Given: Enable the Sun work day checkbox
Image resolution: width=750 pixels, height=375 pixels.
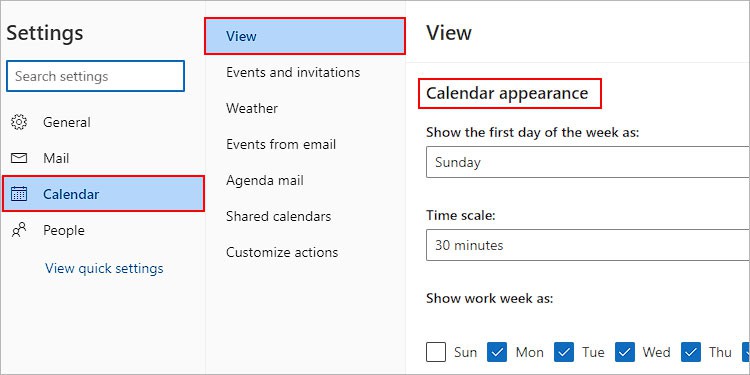Looking at the screenshot, I should [x=436, y=352].
